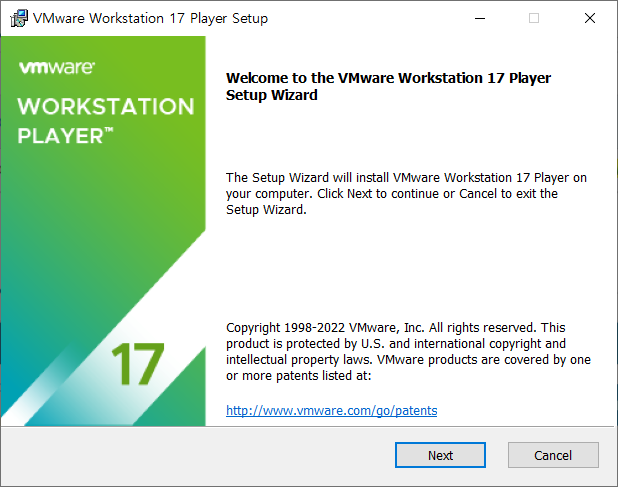Open the vmware.com patents link

(x=331, y=411)
